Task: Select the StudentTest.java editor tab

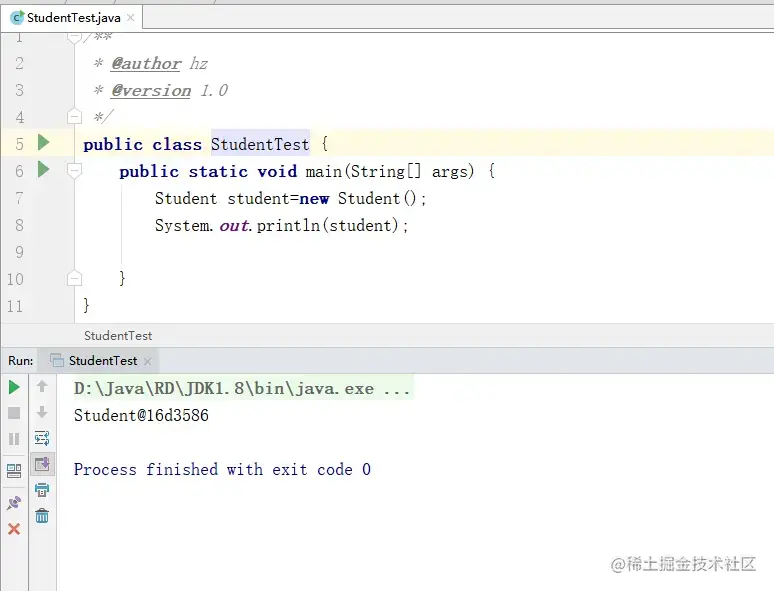Action: 73,18
